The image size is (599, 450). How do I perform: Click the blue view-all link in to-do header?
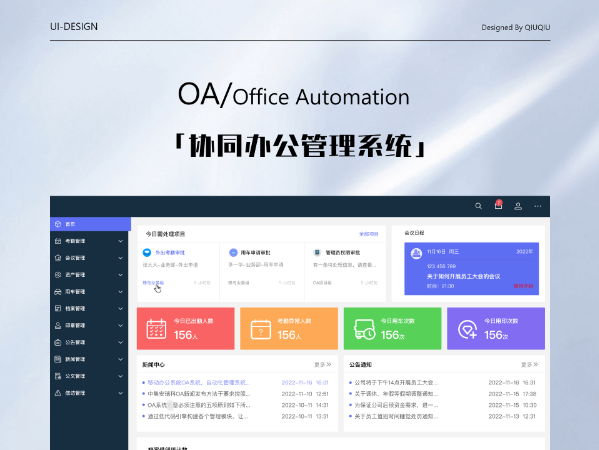tap(369, 234)
